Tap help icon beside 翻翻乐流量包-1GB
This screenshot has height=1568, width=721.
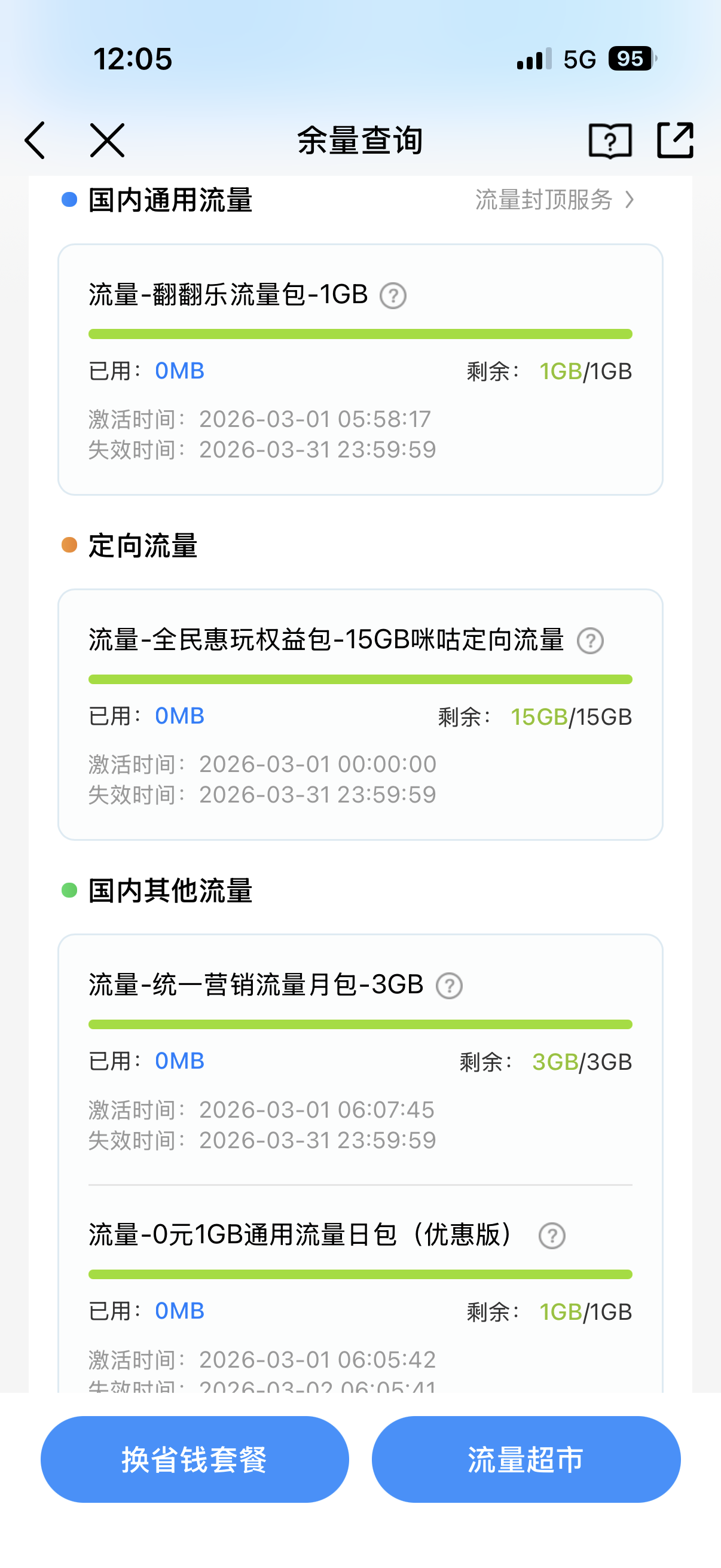tap(393, 297)
